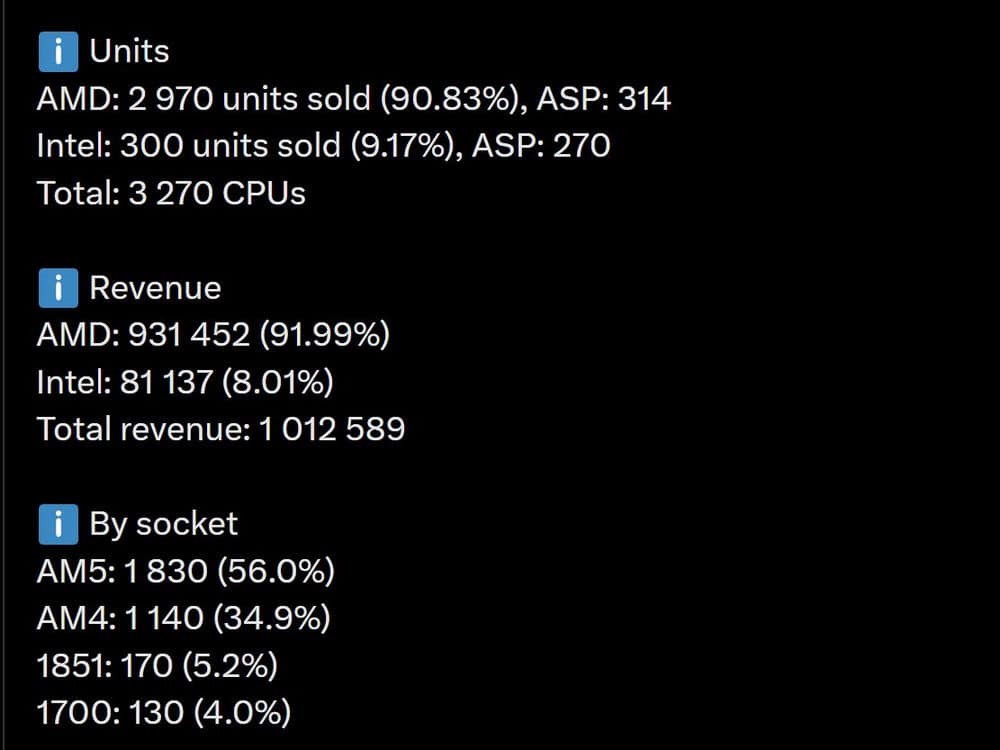
Task: Click the Intel ASP: 270 value
Action: coord(541,146)
